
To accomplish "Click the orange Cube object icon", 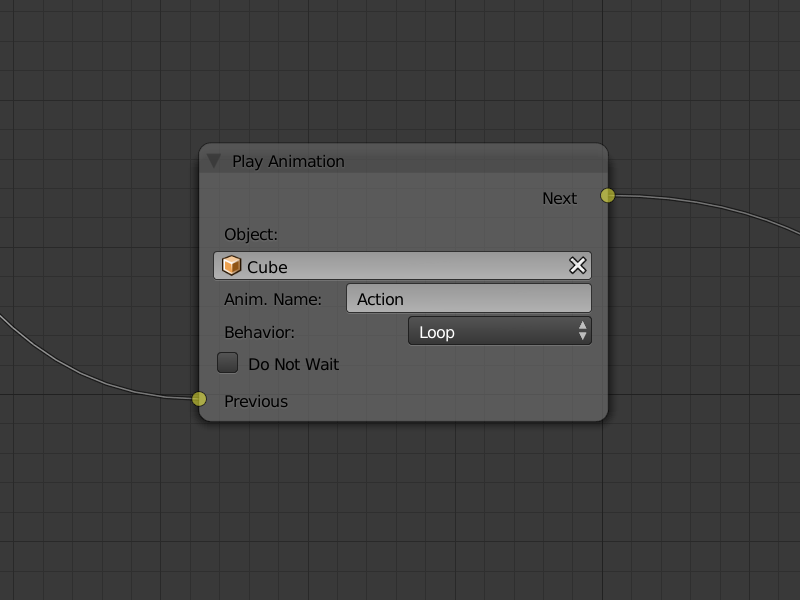I will click(x=231, y=266).
